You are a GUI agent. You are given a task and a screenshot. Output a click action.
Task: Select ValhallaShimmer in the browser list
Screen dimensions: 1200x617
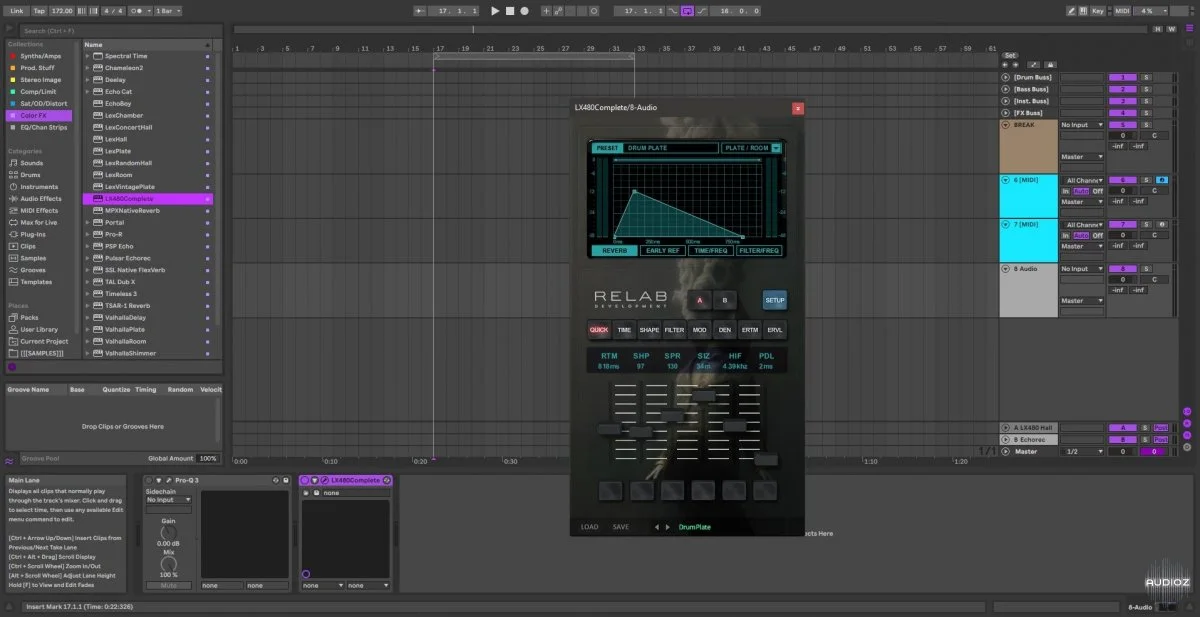147,353
